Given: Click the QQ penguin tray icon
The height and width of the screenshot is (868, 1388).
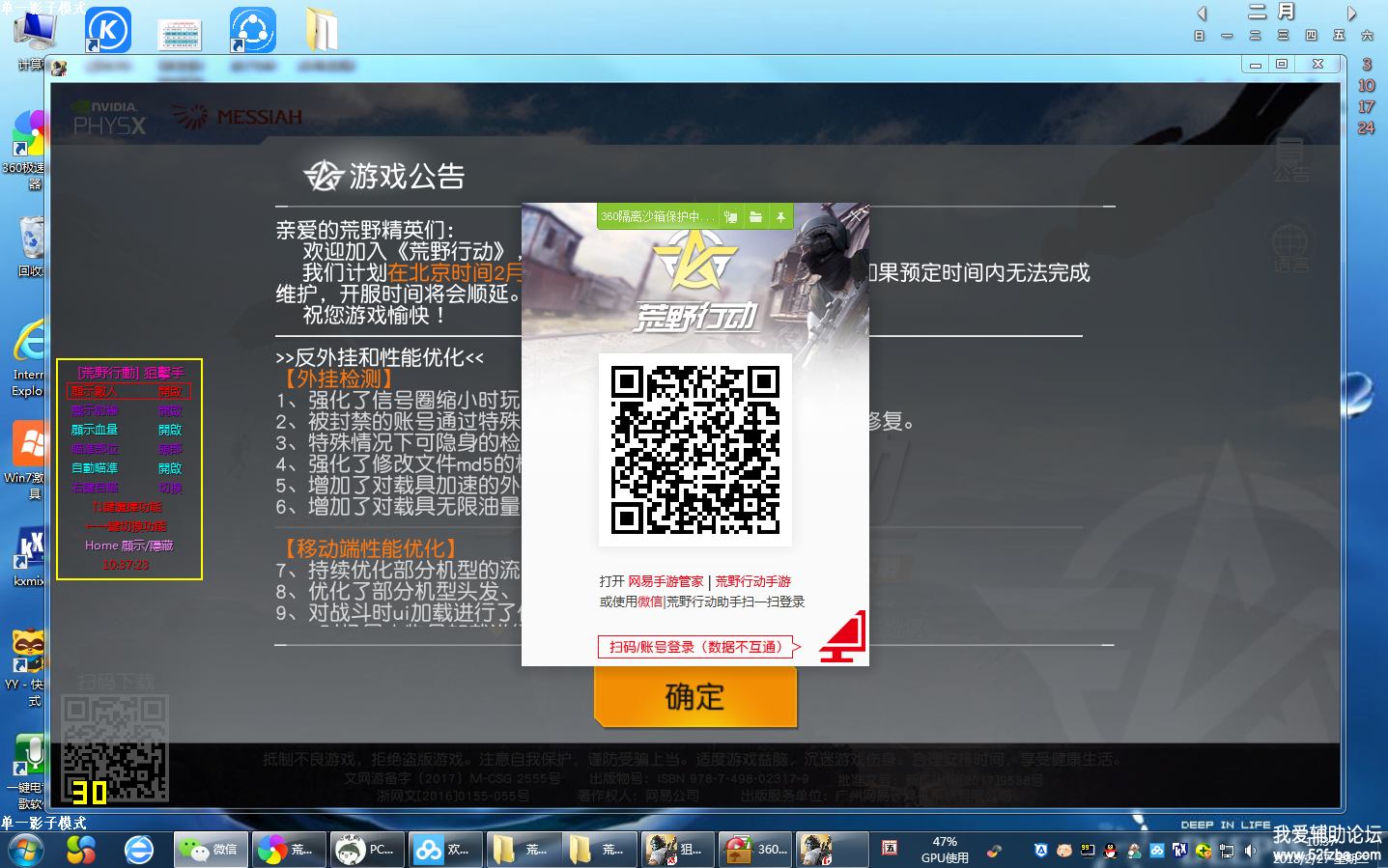Looking at the screenshot, I should point(1110,851).
